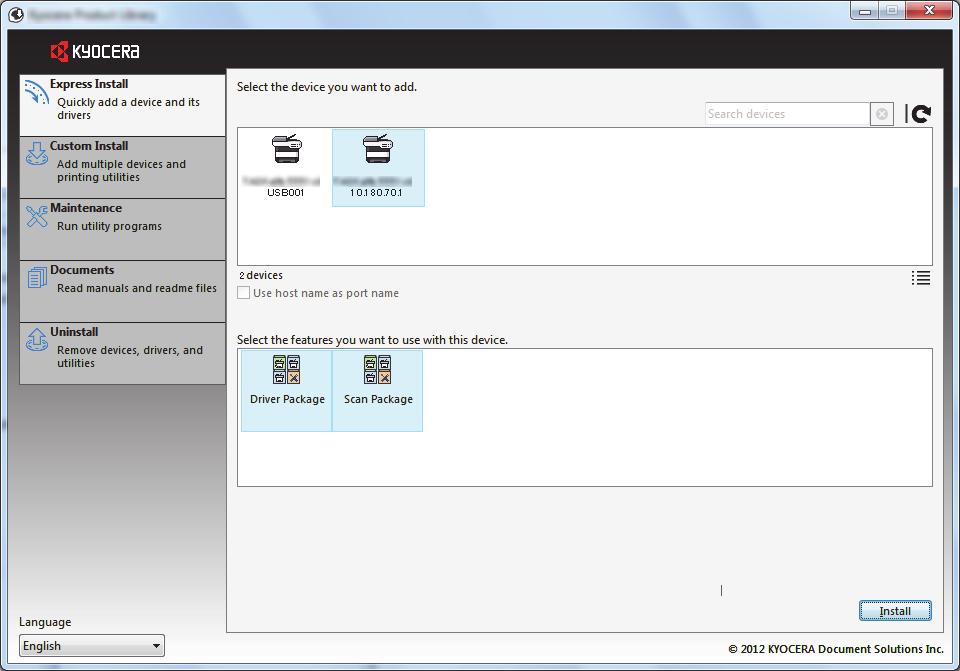Screen dimensions: 960x671
Task: Select the 10.180.70.1 network printer
Action: click(378, 167)
